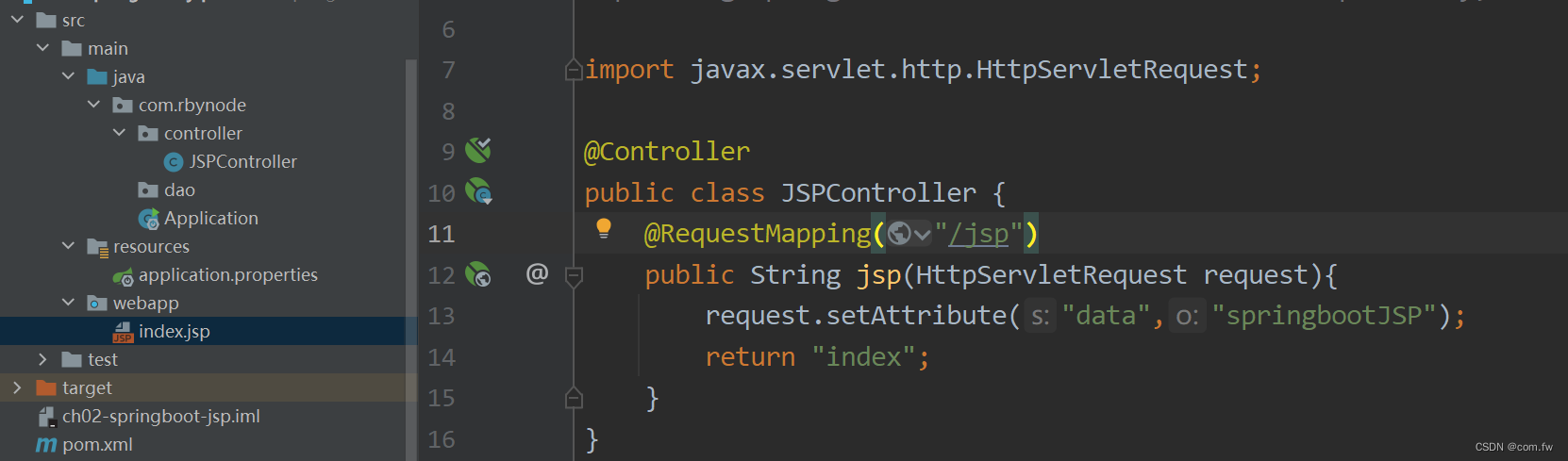The height and width of the screenshot is (461, 1568).
Task: Collapse the resources folder chevron
Action: click(x=68, y=245)
